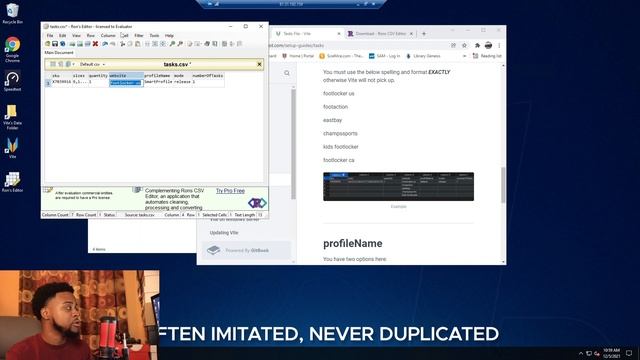Open the Column menu in Ron's Editor
This screenshot has height=360, width=640.
pyautogui.click(x=108, y=36)
